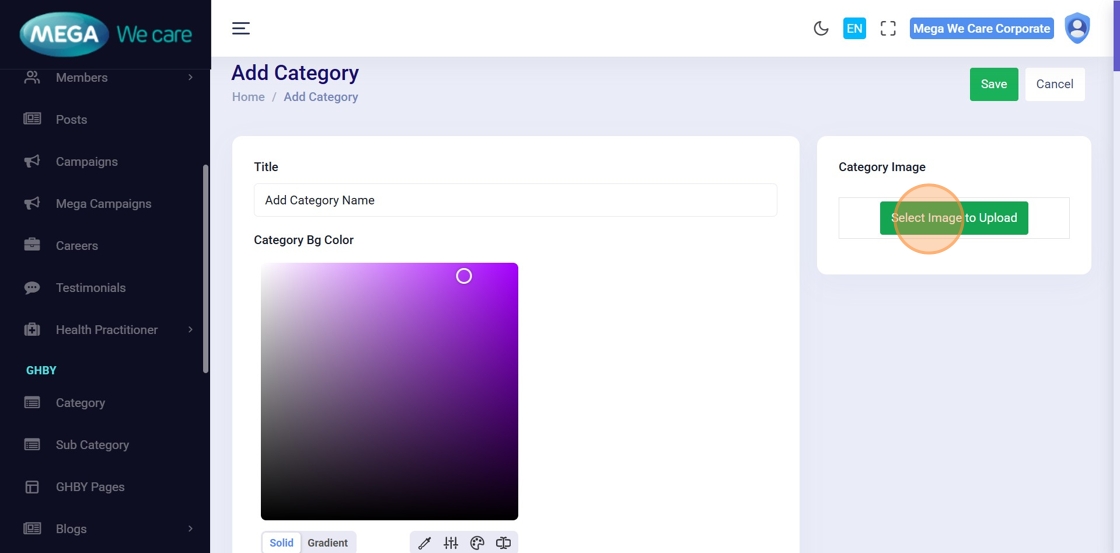This screenshot has width=1120, height=553.
Task: Switch color mode to Gradient
Action: coord(327,543)
